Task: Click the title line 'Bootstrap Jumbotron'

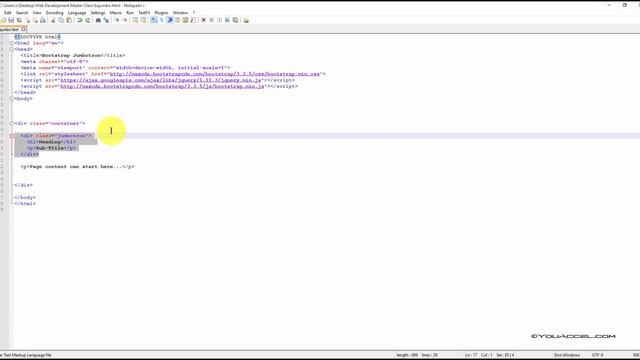Action: coord(73,55)
